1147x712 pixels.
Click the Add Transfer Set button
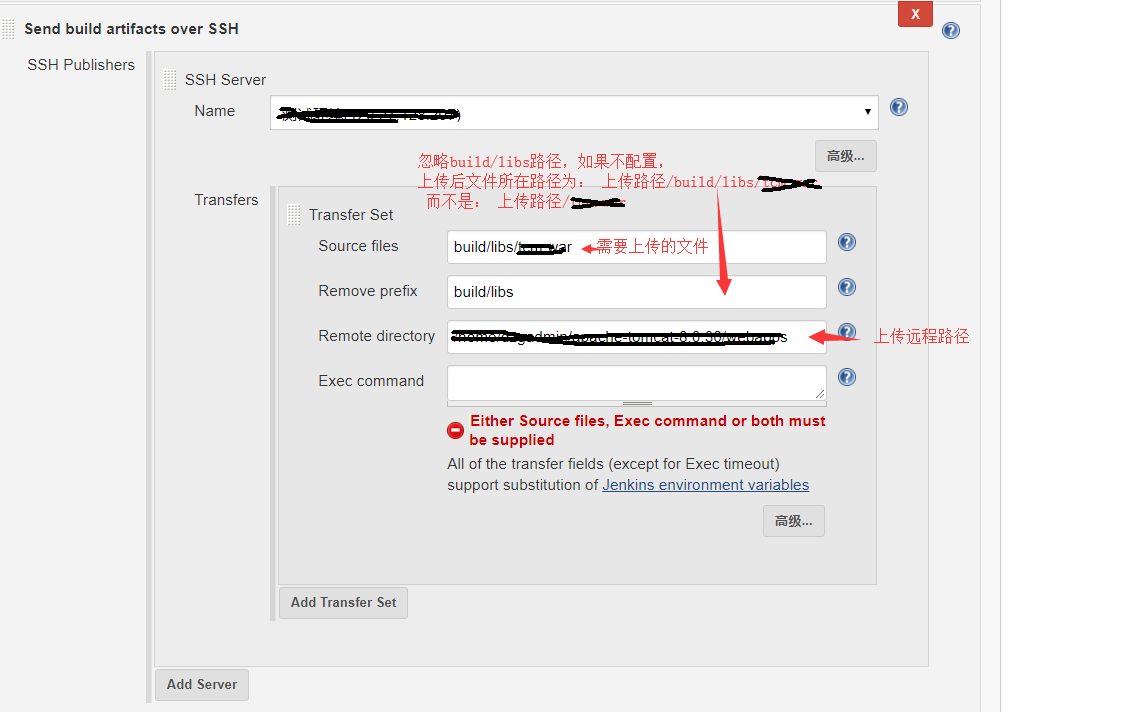pos(343,602)
